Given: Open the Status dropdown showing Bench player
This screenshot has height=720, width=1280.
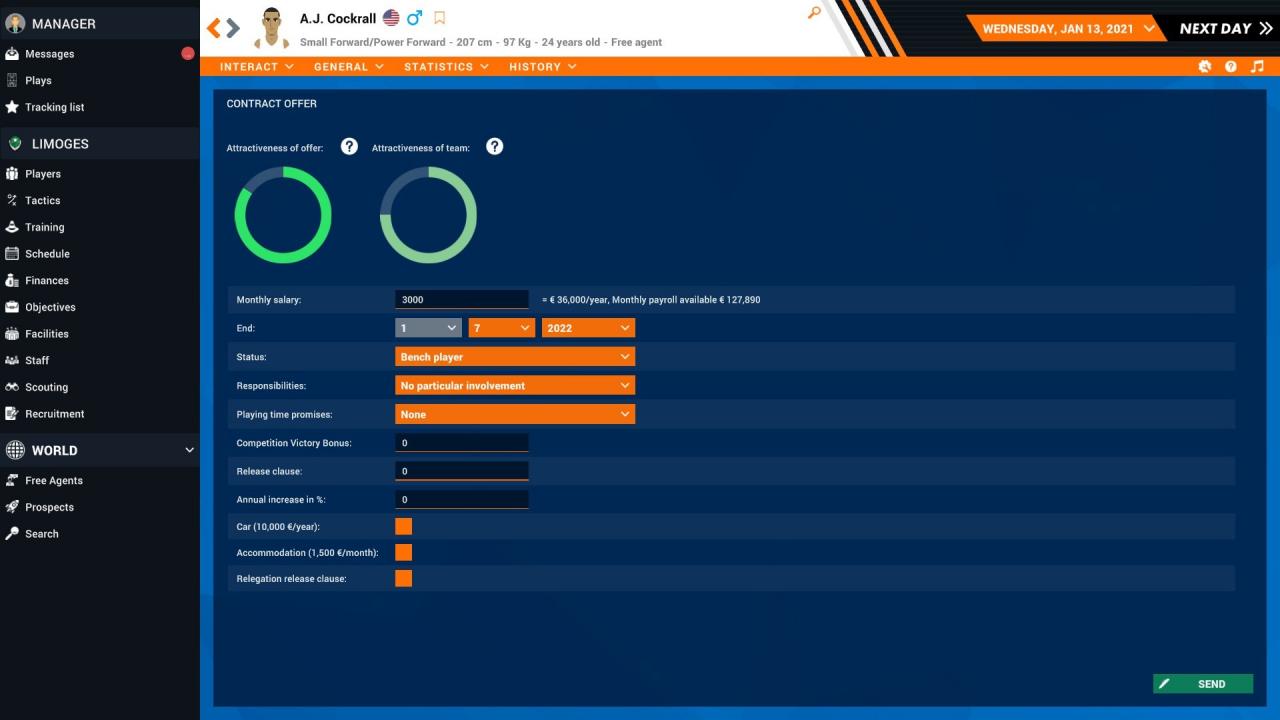Looking at the screenshot, I should [515, 357].
